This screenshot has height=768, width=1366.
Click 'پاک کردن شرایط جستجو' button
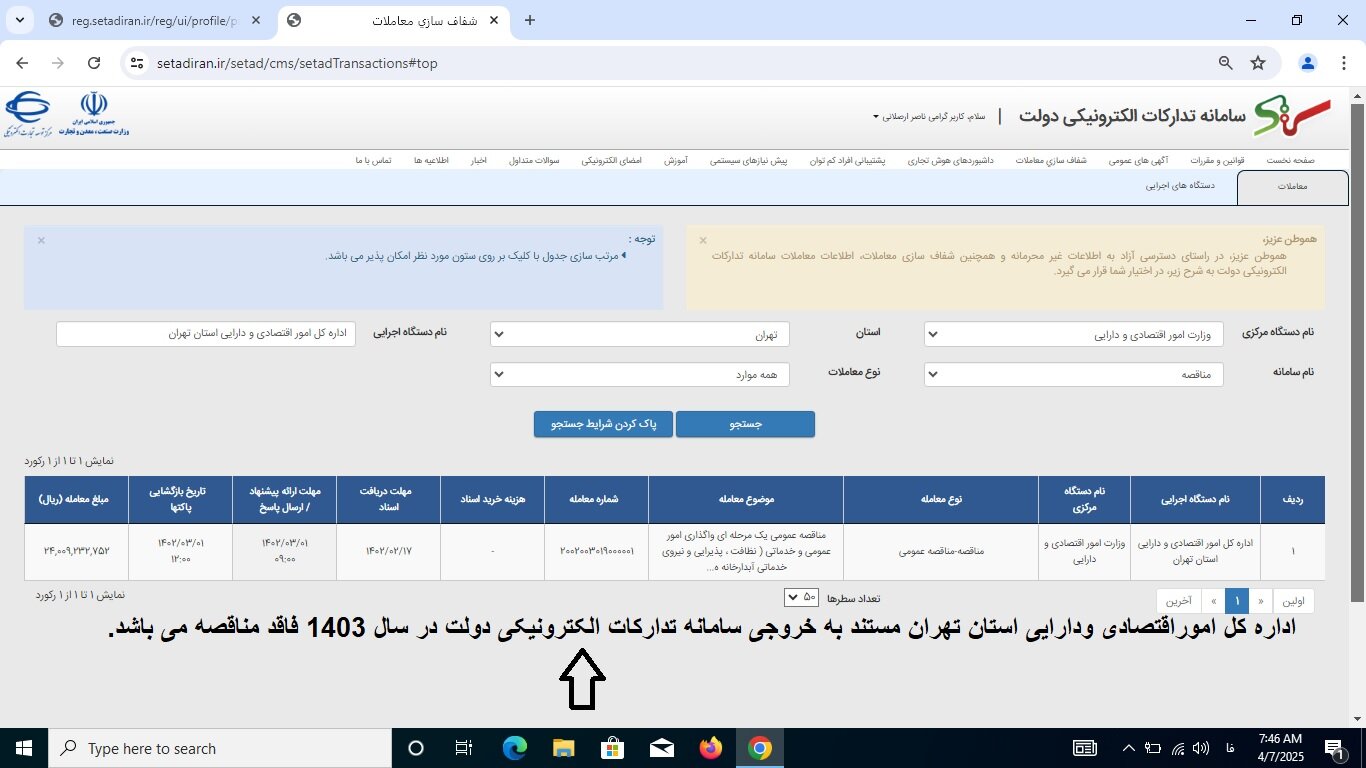pos(603,424)
